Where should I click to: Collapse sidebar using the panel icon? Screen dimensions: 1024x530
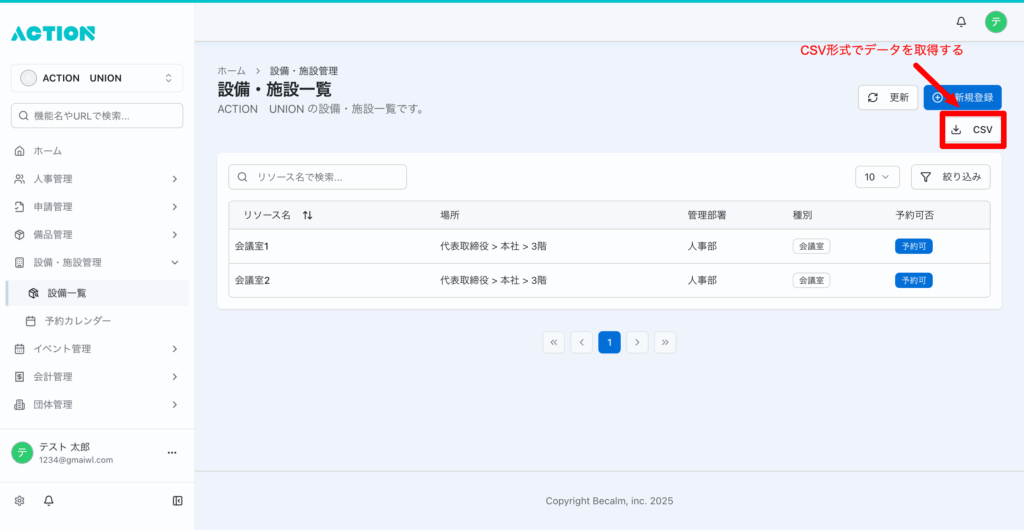(x=177, y=500)
